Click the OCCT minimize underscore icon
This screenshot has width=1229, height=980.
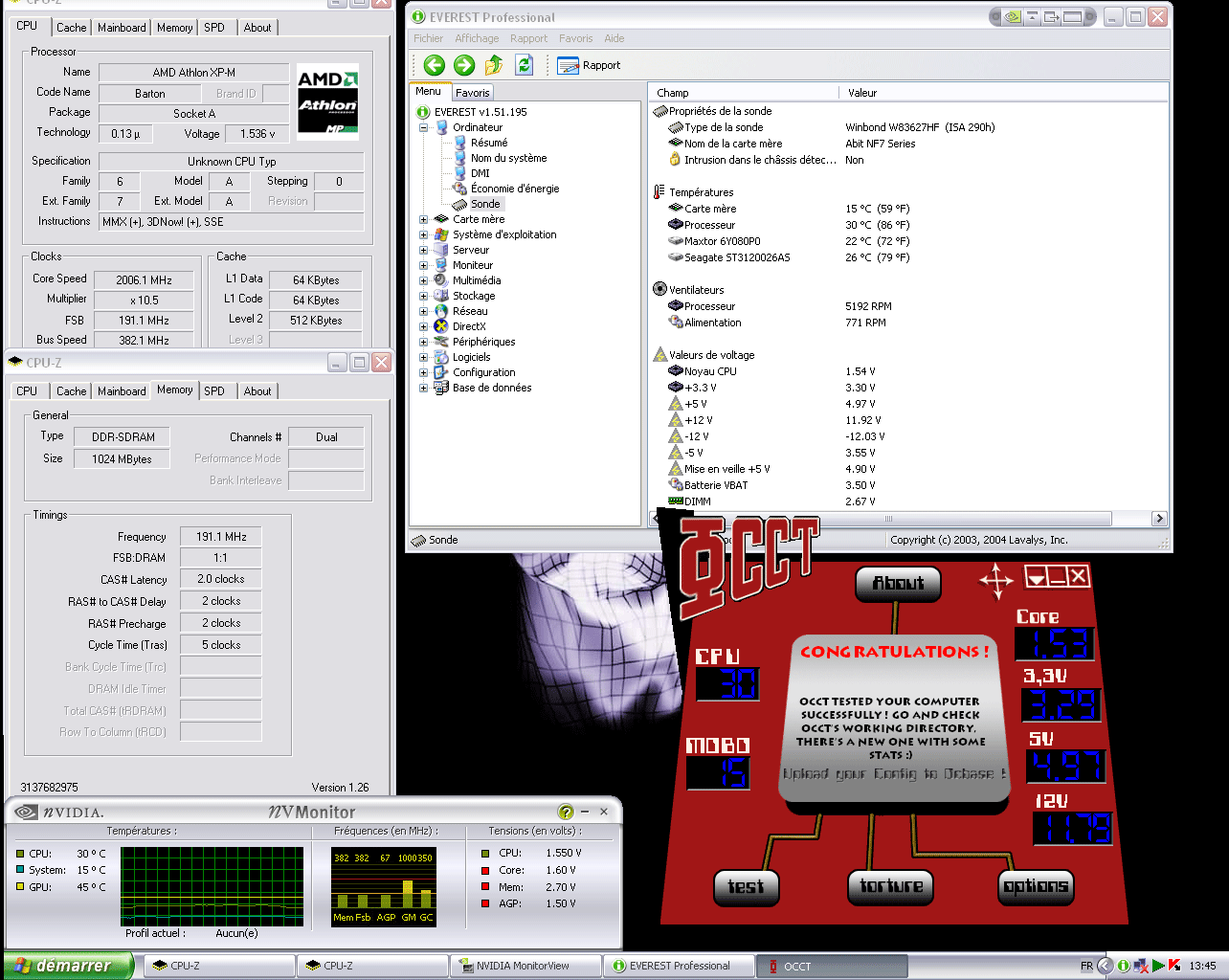coord(1057,576)
